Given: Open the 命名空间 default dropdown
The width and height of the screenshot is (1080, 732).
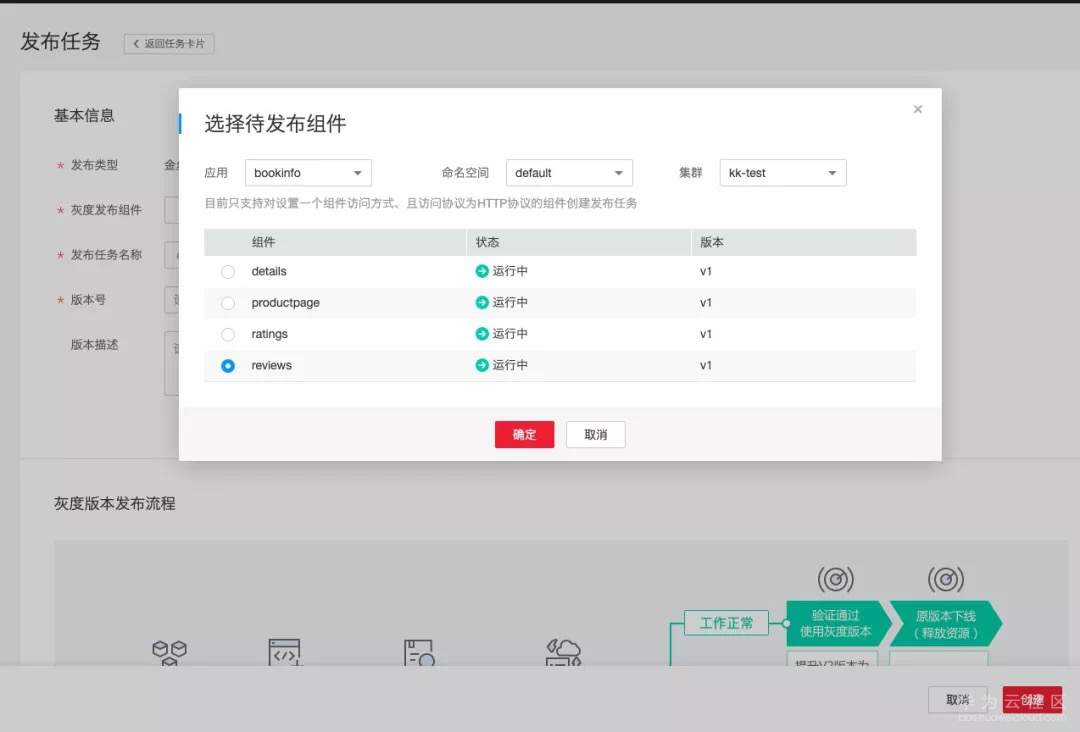Looking at the screenshot, I should (569, 173).
